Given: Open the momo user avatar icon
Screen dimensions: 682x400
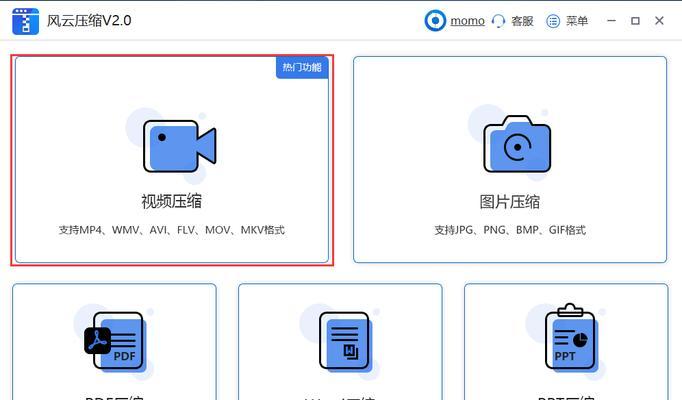Looking at the screenshot, I should coord(435,20).
